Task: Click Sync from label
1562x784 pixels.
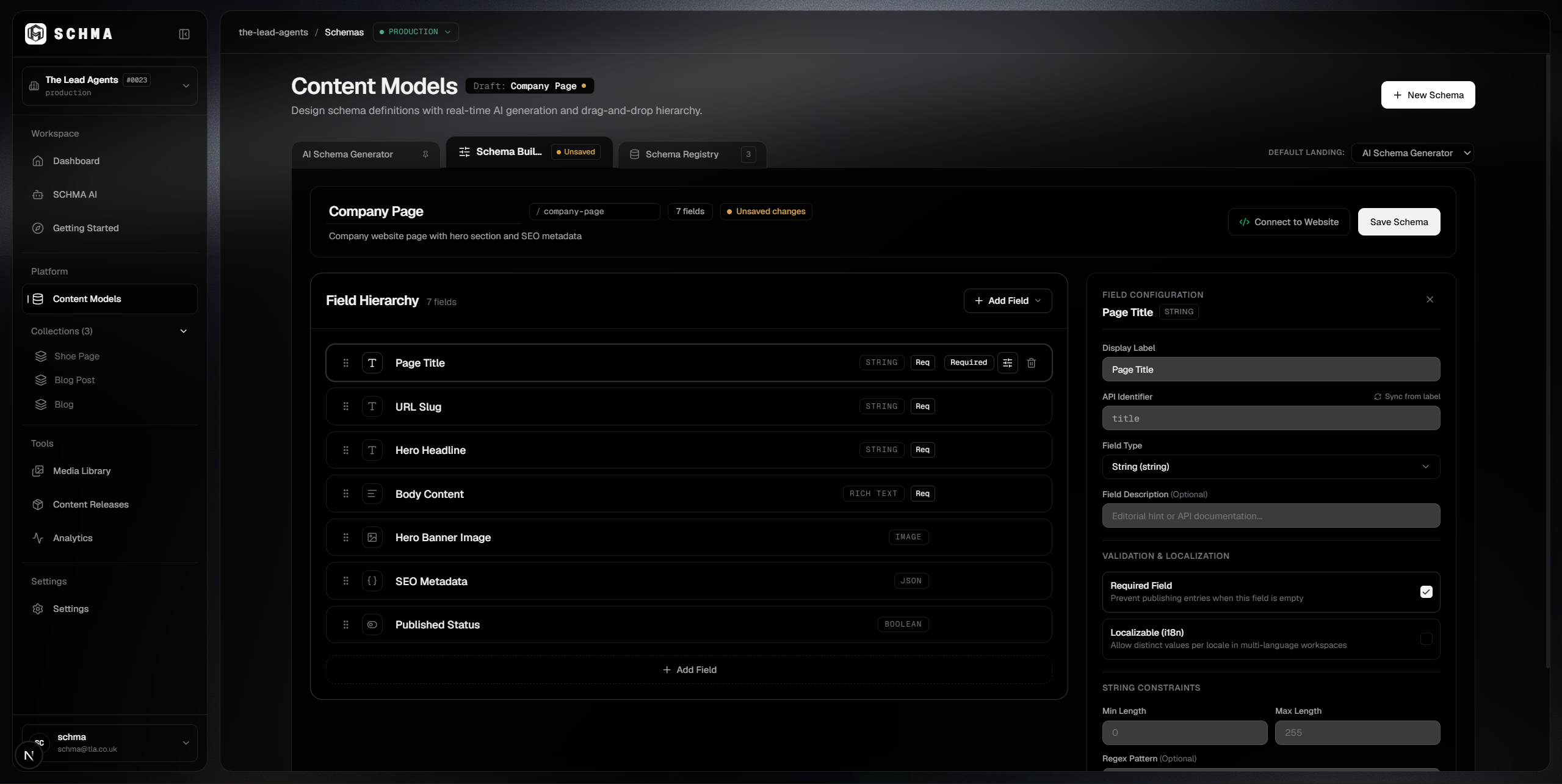Action: click(x=1407, y=397)
